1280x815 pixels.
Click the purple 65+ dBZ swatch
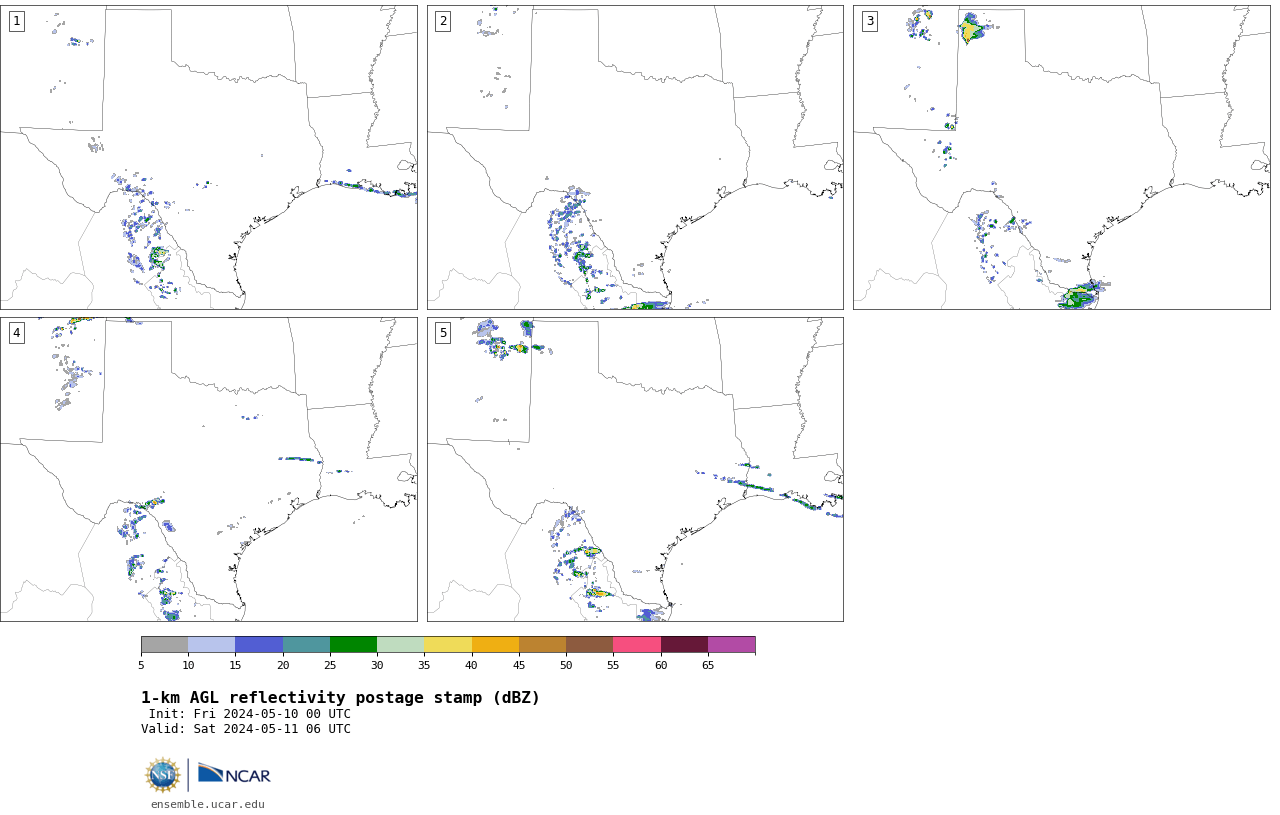click(x=732, y=644)
